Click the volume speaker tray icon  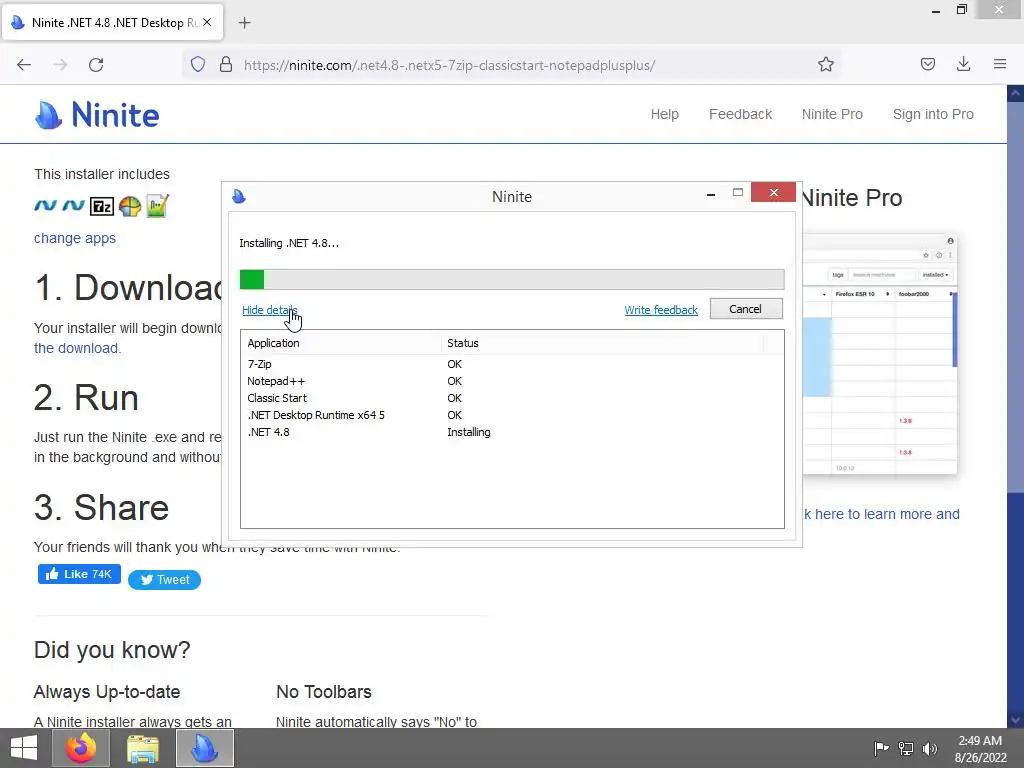pos(930,748)
